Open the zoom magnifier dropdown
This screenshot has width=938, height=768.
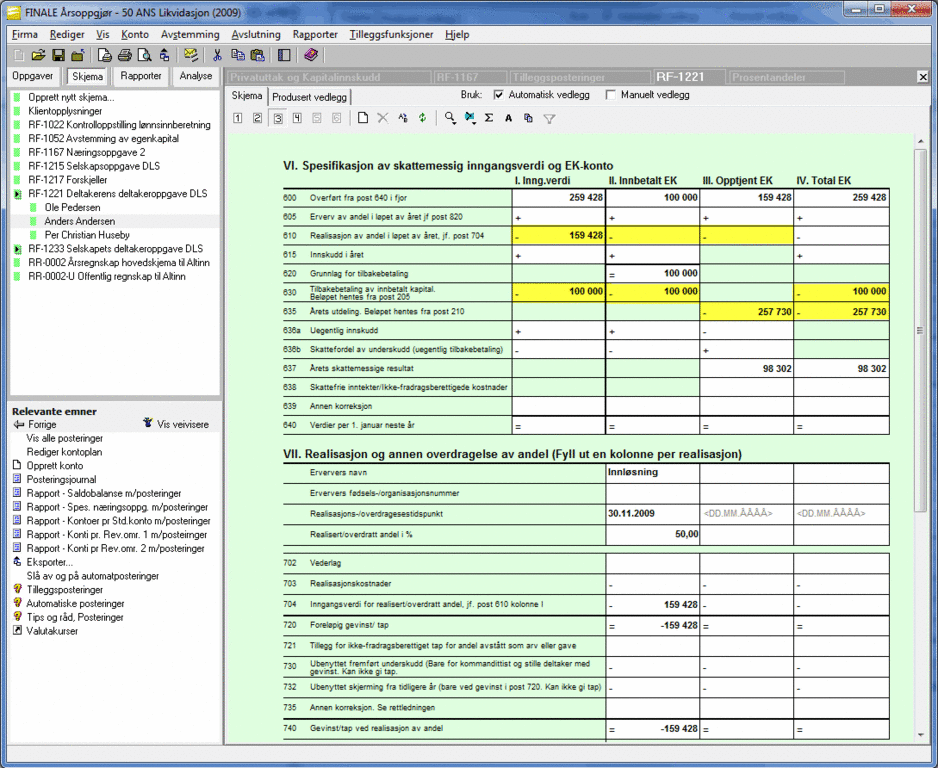click(x=450, y=118)
